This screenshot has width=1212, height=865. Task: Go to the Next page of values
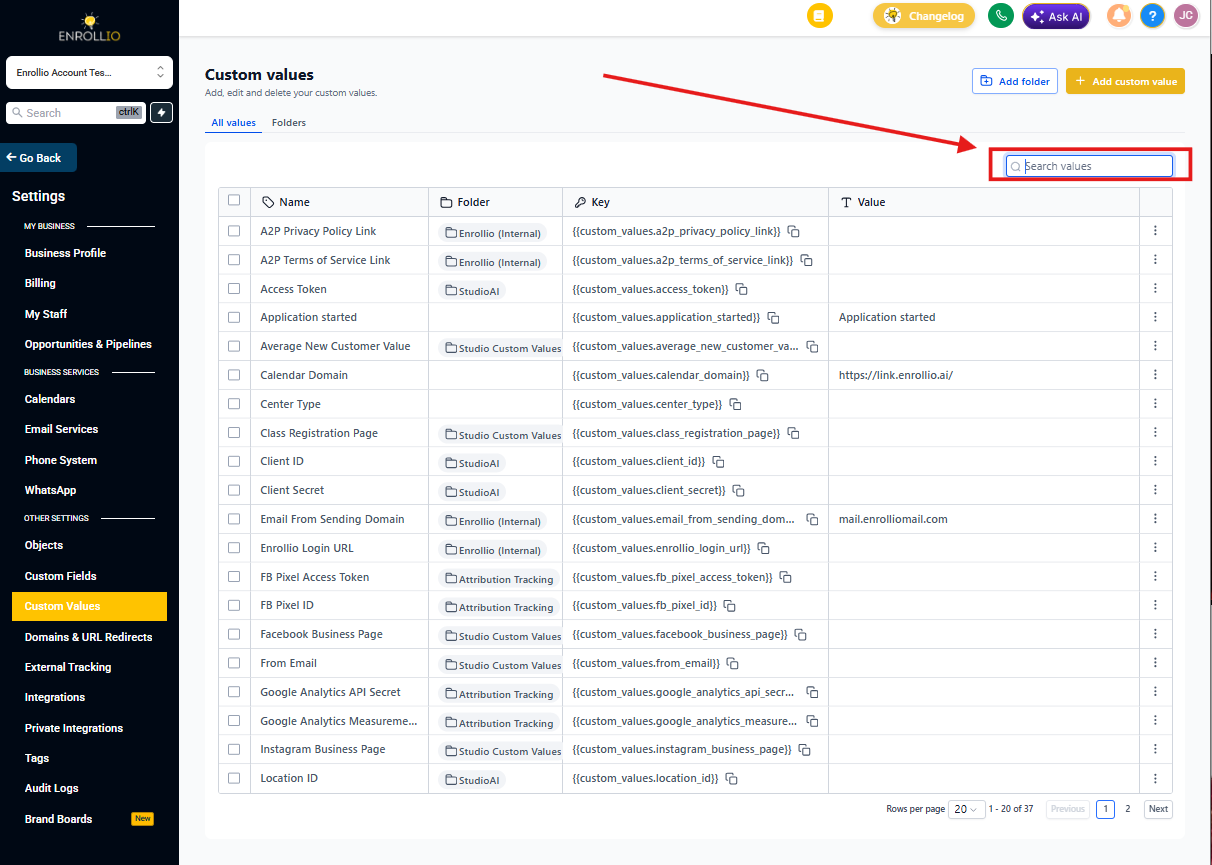point(1158,809)
